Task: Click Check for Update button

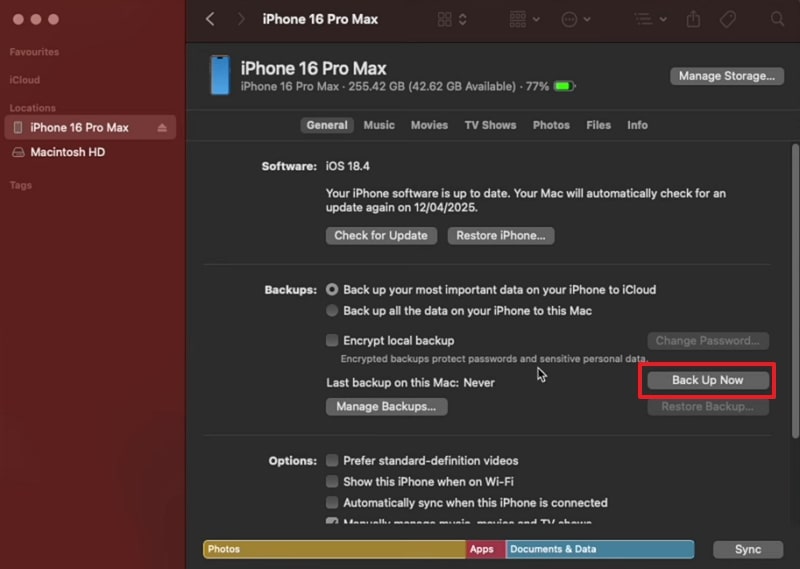Action: pos(381,236)
